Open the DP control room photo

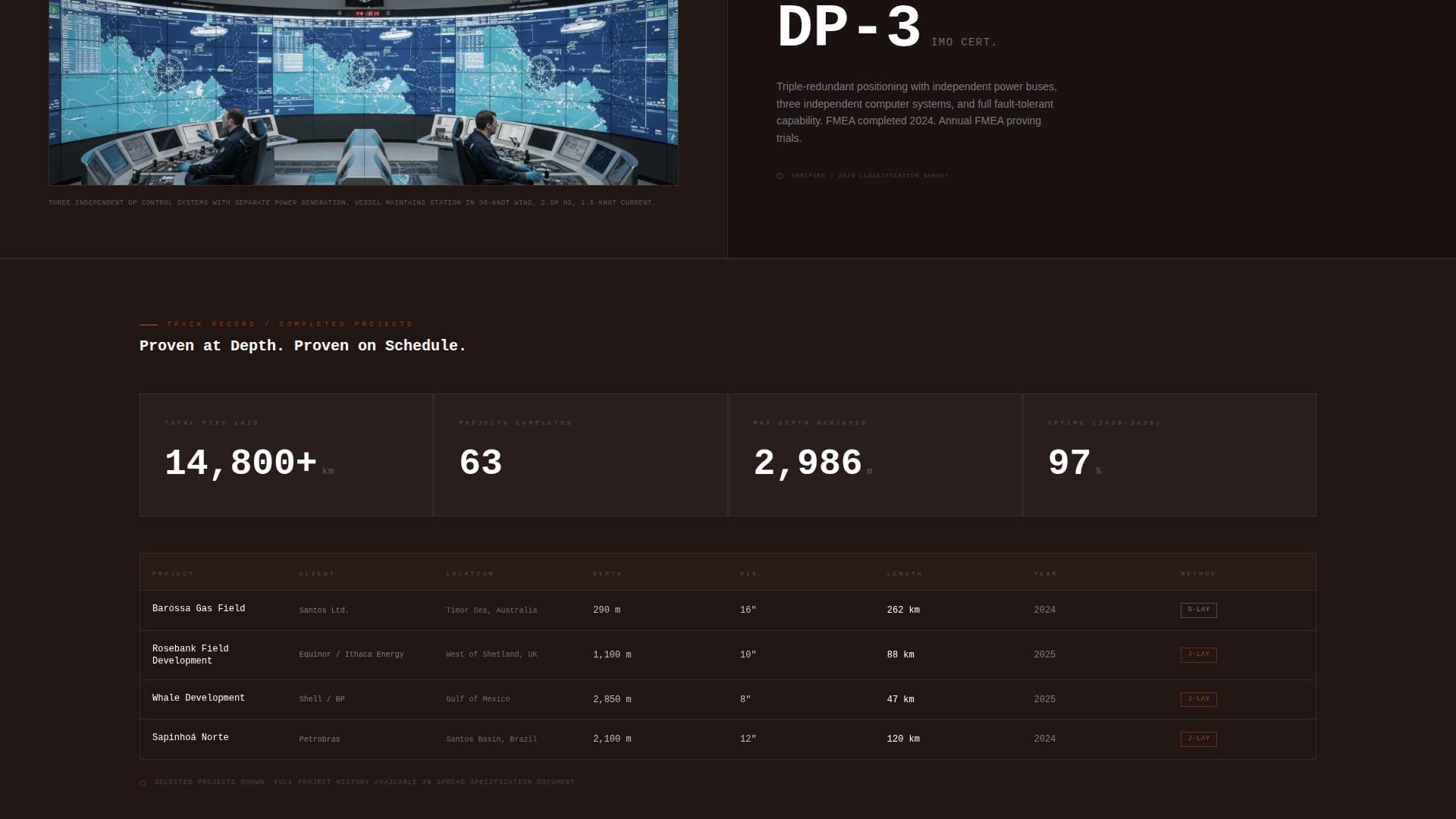point(363,91)
